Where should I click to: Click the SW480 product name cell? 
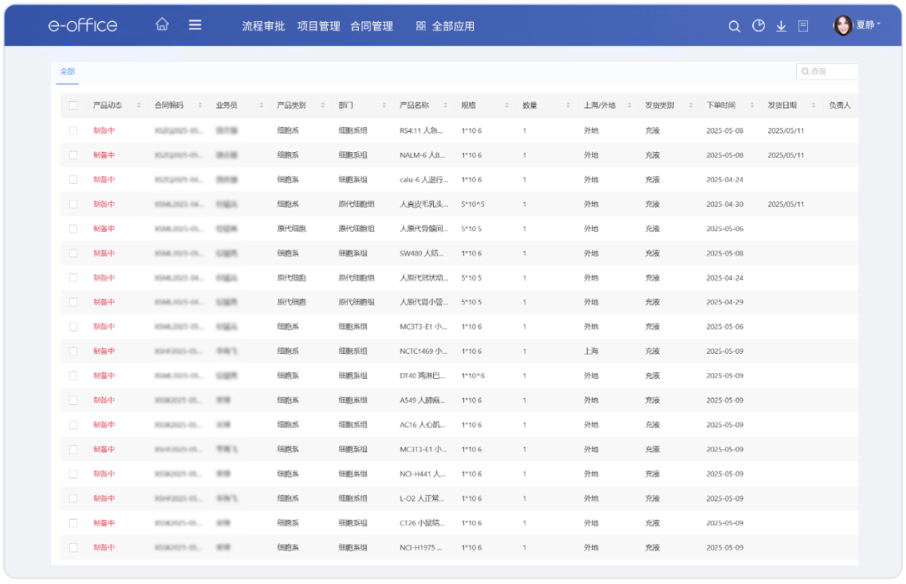422,253
